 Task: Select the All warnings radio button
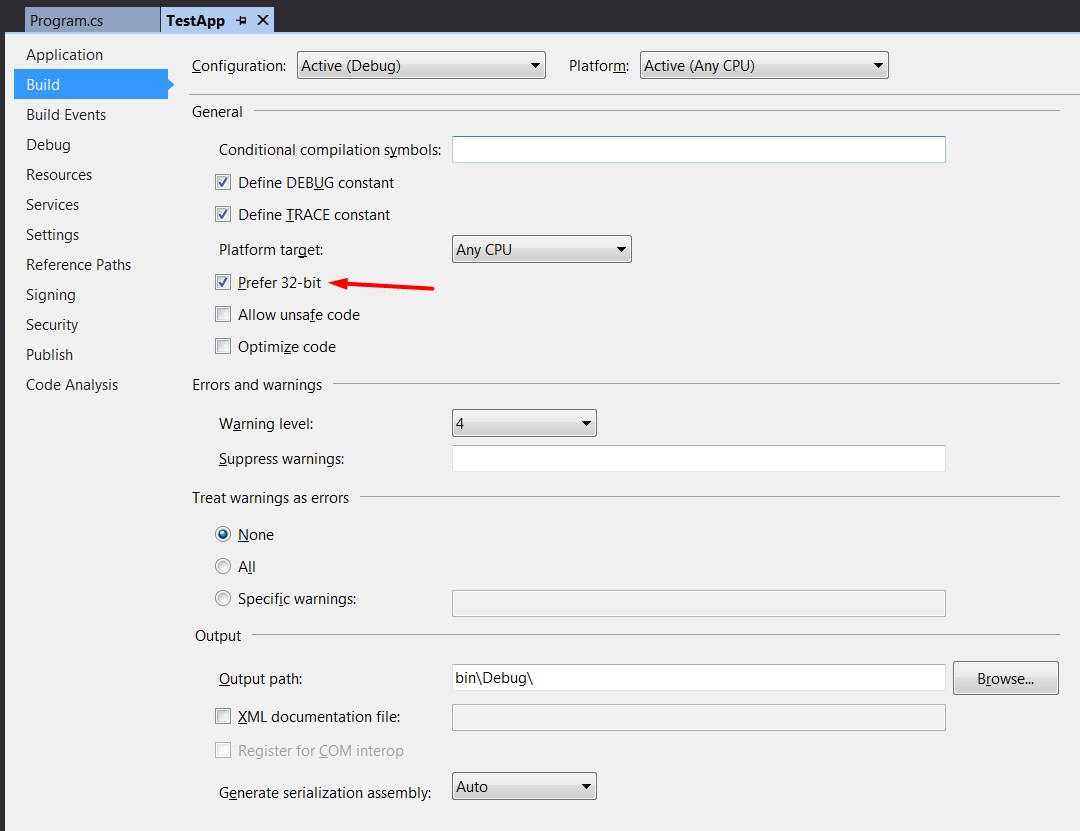222,566
